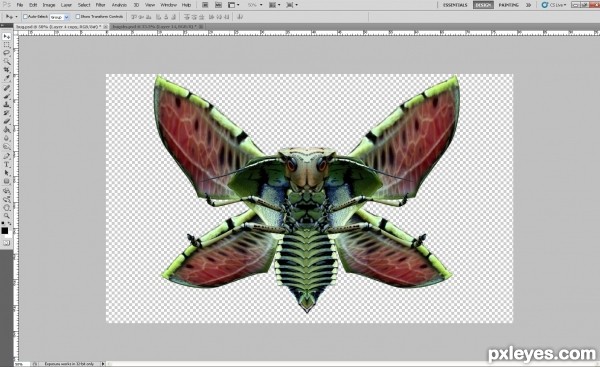Select the Healing Brush tool

(x=7, y=88)
